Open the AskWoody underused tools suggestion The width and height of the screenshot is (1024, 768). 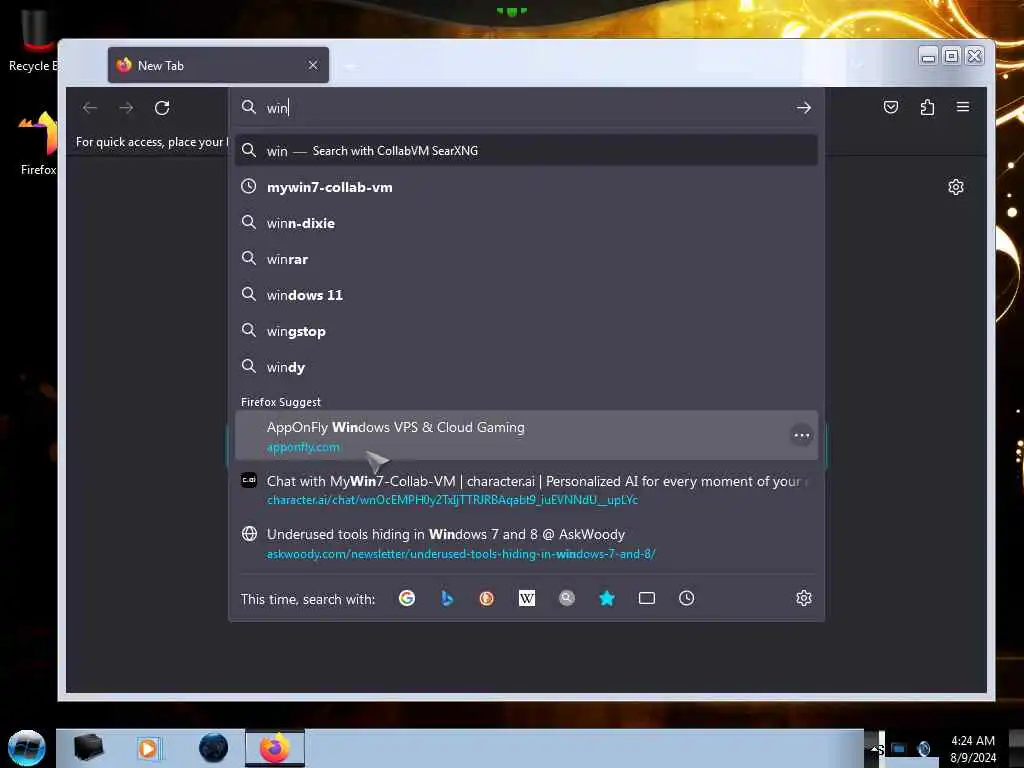tap(526, 543)
